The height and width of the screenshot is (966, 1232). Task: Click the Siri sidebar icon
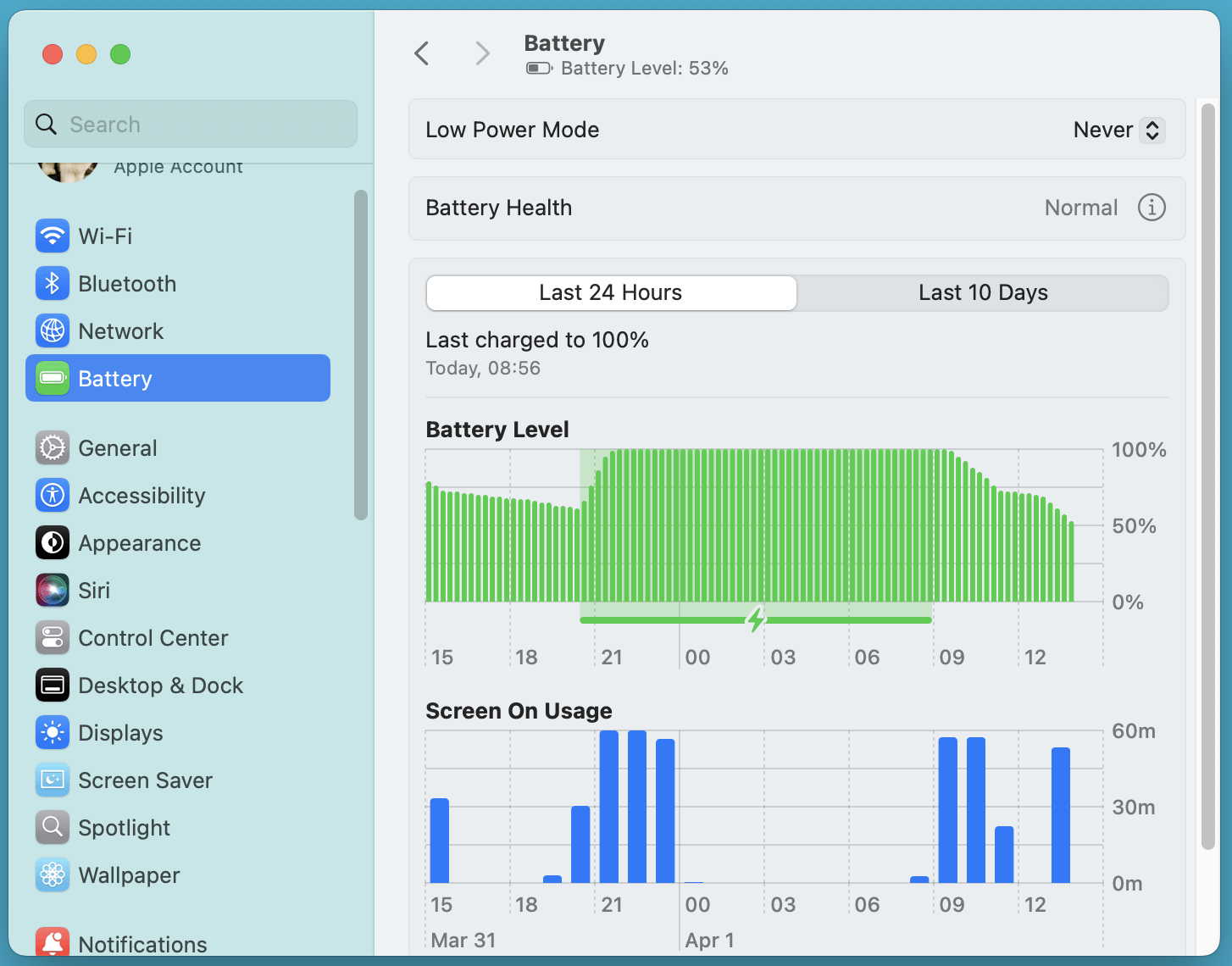pos(53,590)
